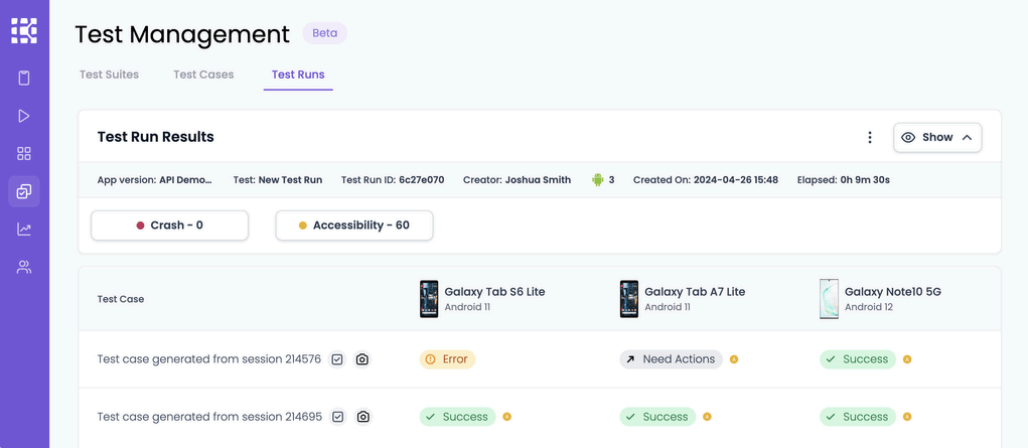Click the 'Galaxy Note10 5G' column title
The height and width of the screenshot is (448, 1028).
893,292
